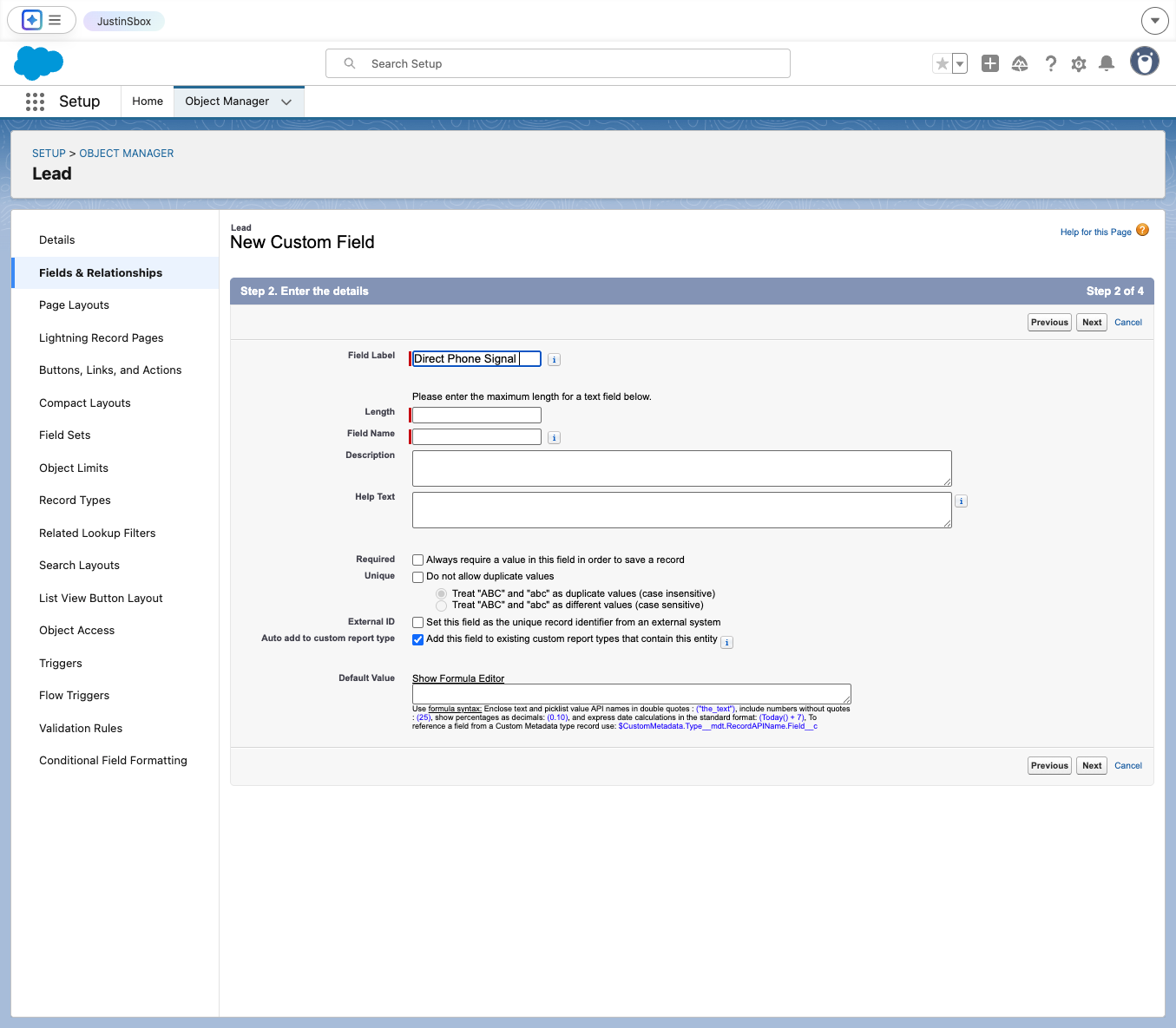This screenshot has width=1176, height=1028.
Task: Click the top Next button
Action: [1092, 322]
